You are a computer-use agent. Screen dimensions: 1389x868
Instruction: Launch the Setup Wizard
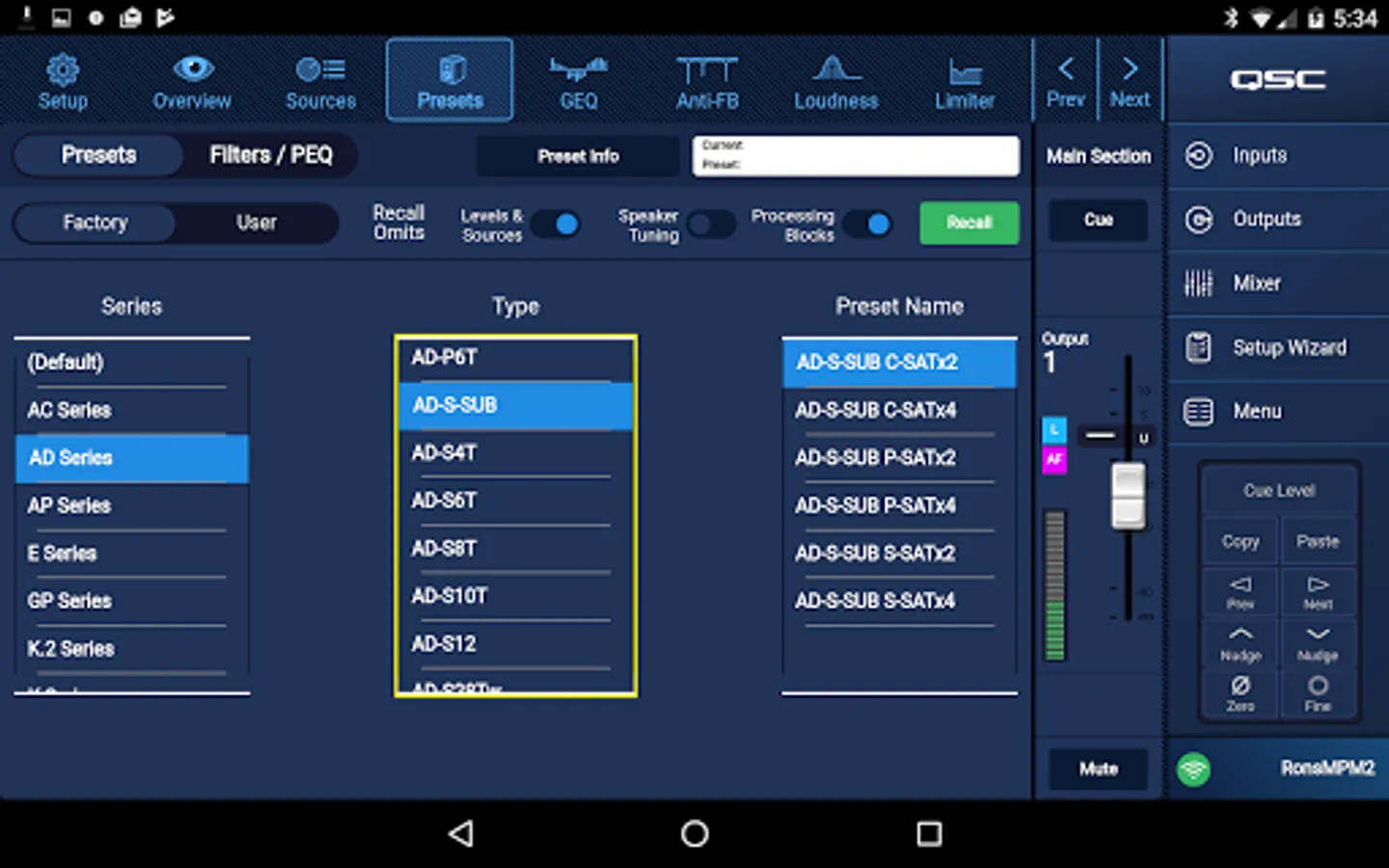point(1277,347)
